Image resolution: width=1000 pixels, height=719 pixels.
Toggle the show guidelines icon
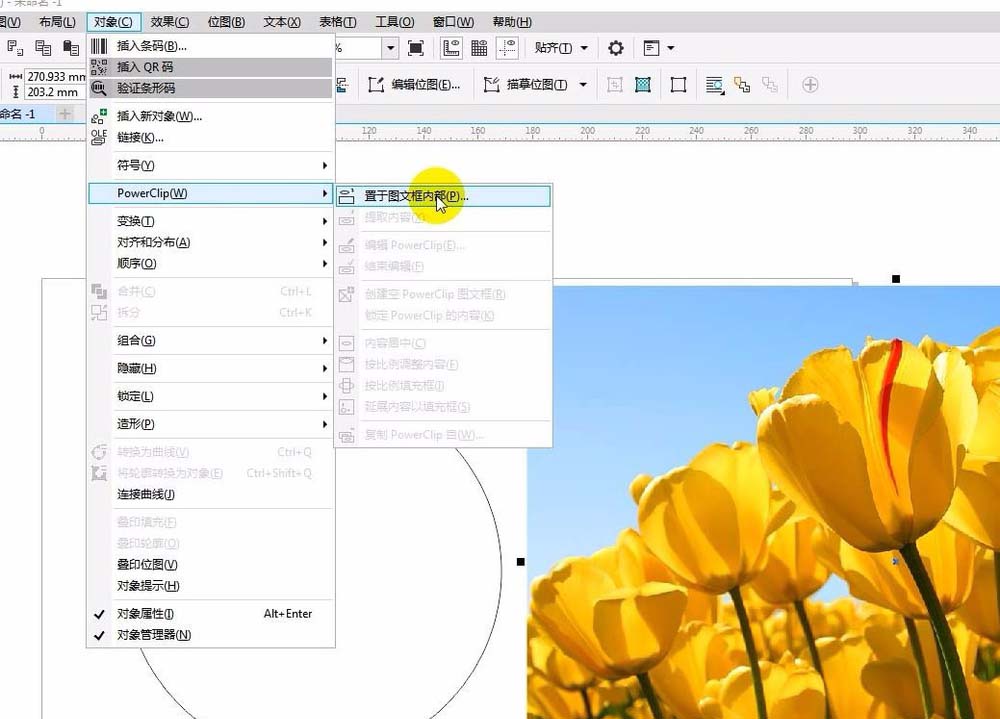tap(508, 48)
